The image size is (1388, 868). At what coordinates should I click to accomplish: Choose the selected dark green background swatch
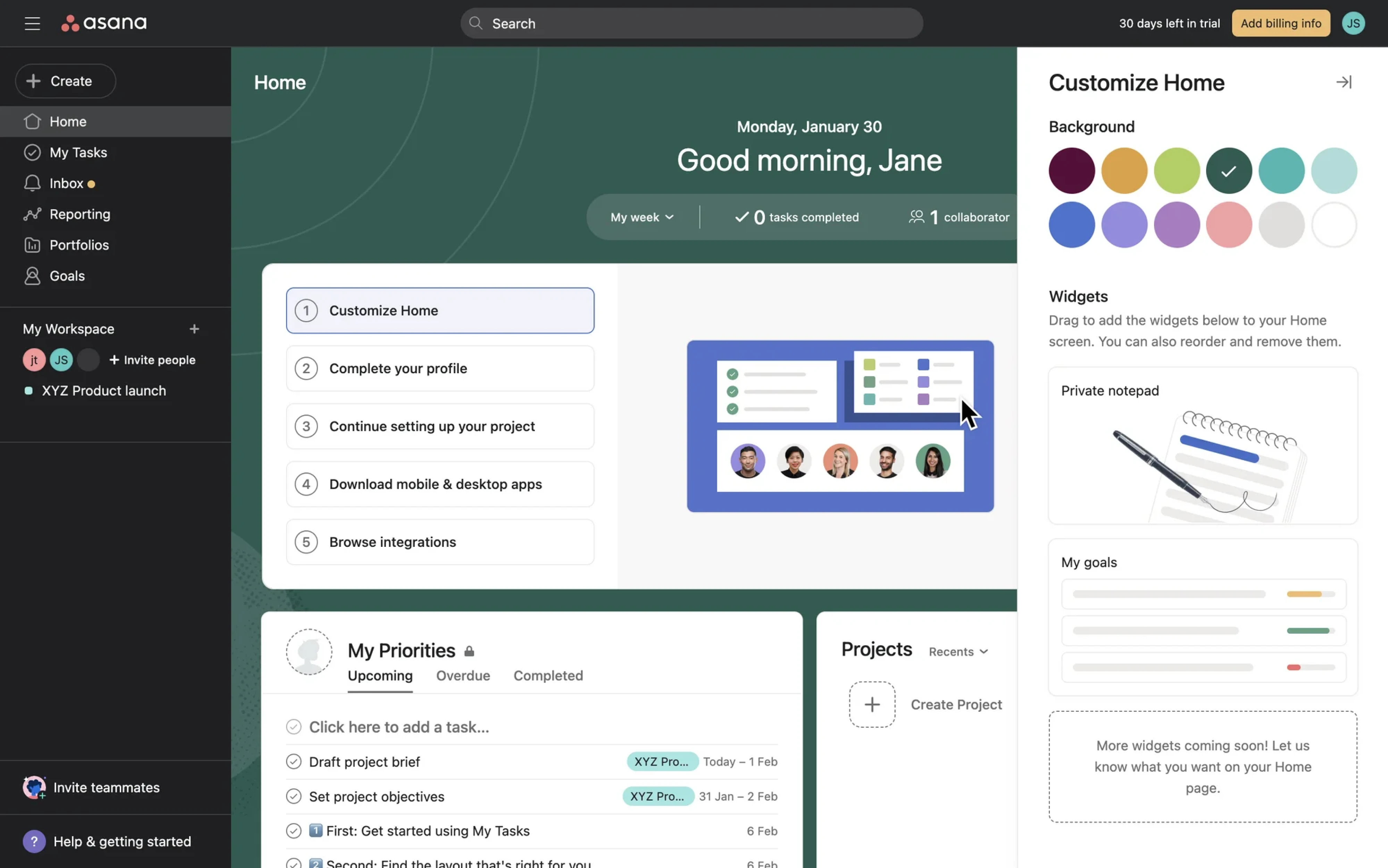[1228, 170]
